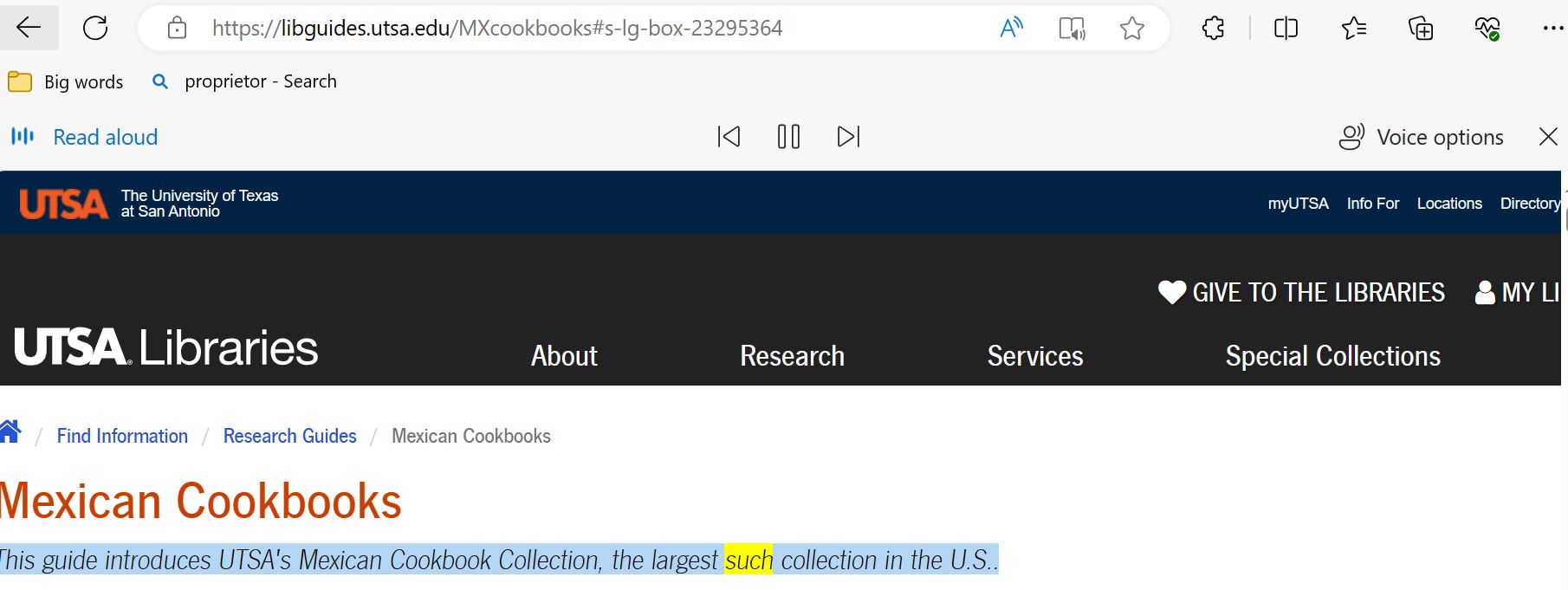Open the Directory link
Screen dimensions: 1568x590
coord(1530,204)
